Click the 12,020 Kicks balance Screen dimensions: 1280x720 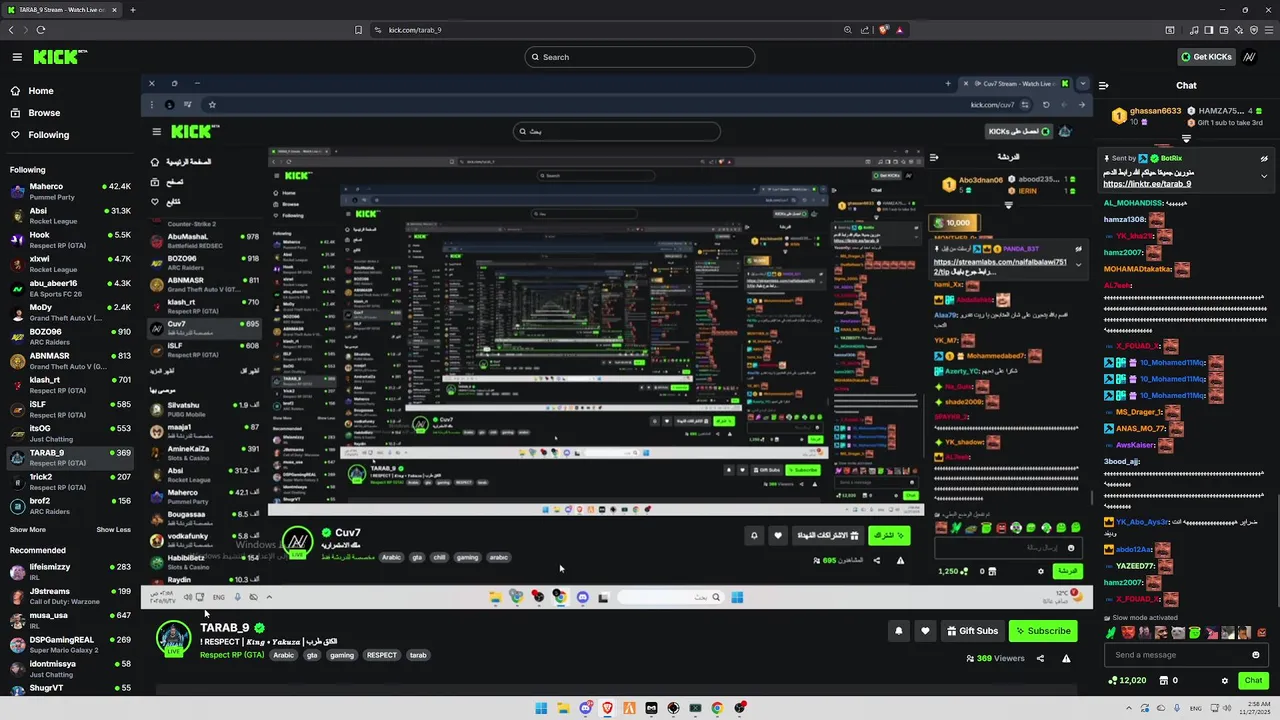[x=1127, y=680]
